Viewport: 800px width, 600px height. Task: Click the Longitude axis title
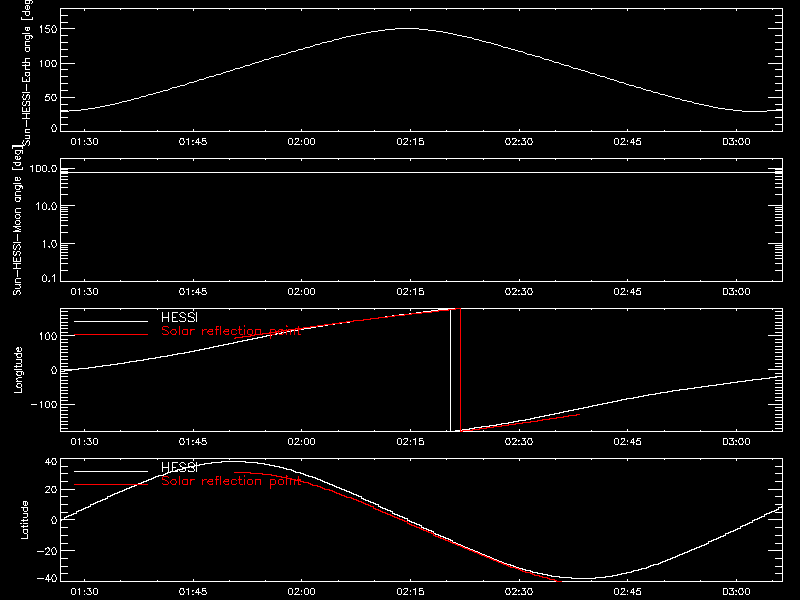[18, 370]
